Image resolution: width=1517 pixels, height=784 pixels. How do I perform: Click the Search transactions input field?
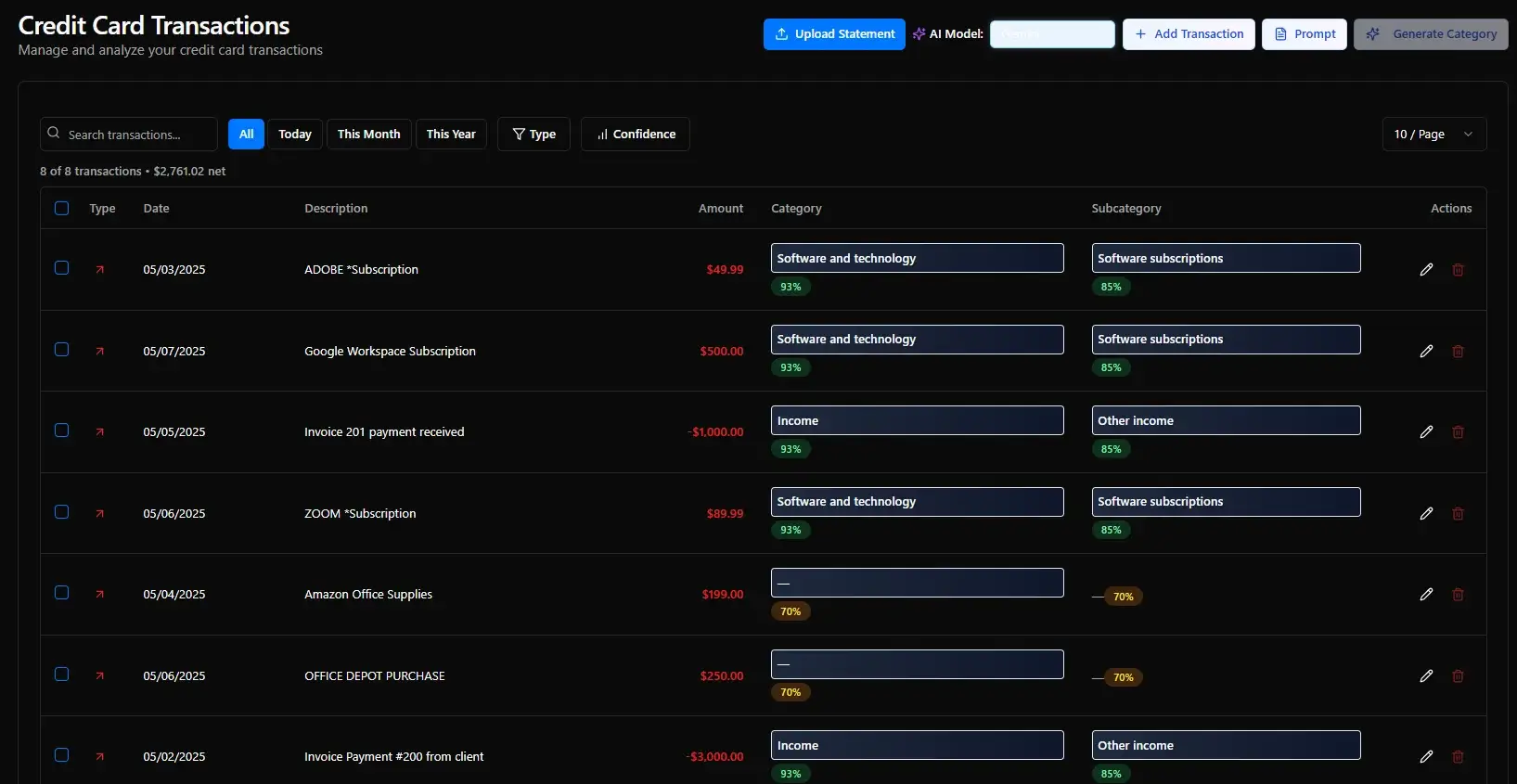click(136, 135)
